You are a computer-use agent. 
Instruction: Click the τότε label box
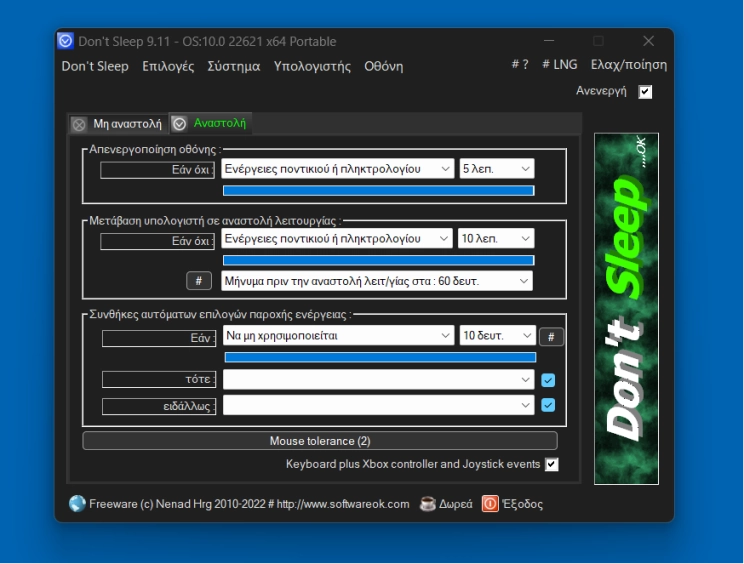[159, 379]
